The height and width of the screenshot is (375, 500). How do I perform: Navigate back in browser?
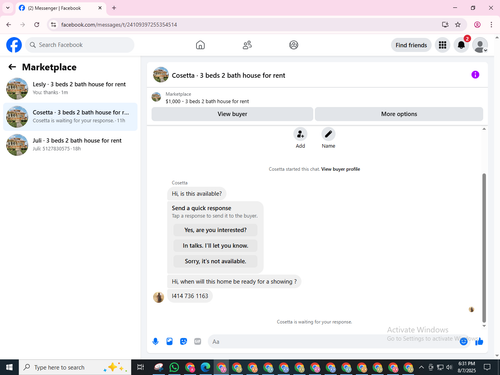(x=9, y=25)
